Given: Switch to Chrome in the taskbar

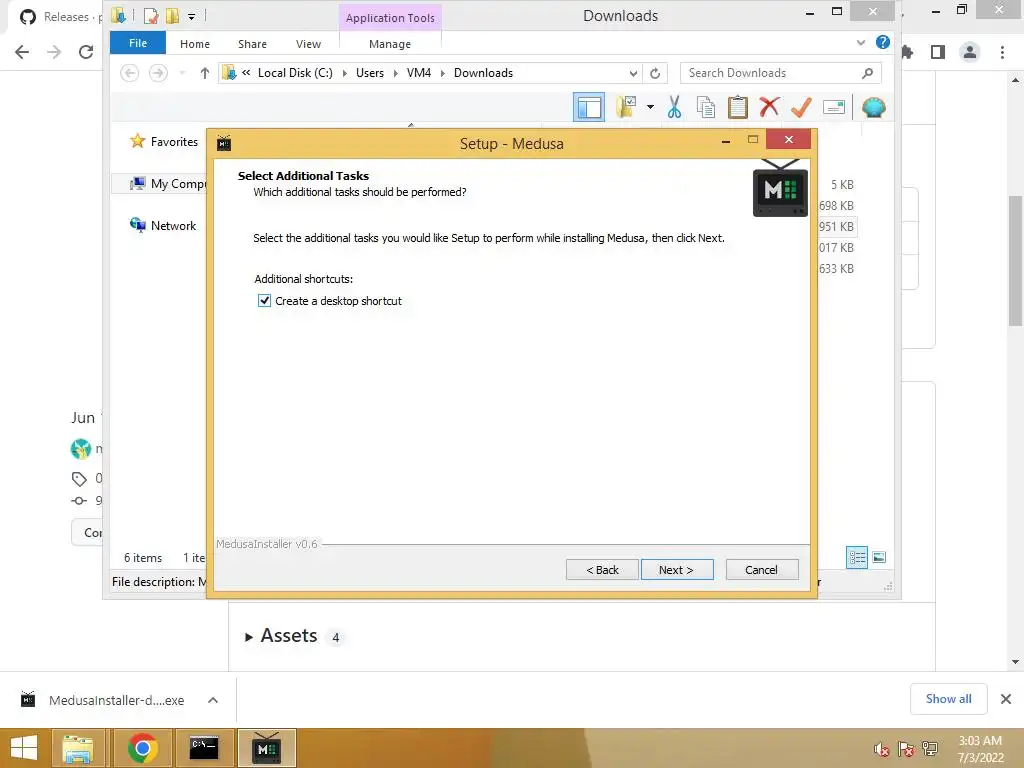Looking at the screenshot, I should click(x=142, y=748).
